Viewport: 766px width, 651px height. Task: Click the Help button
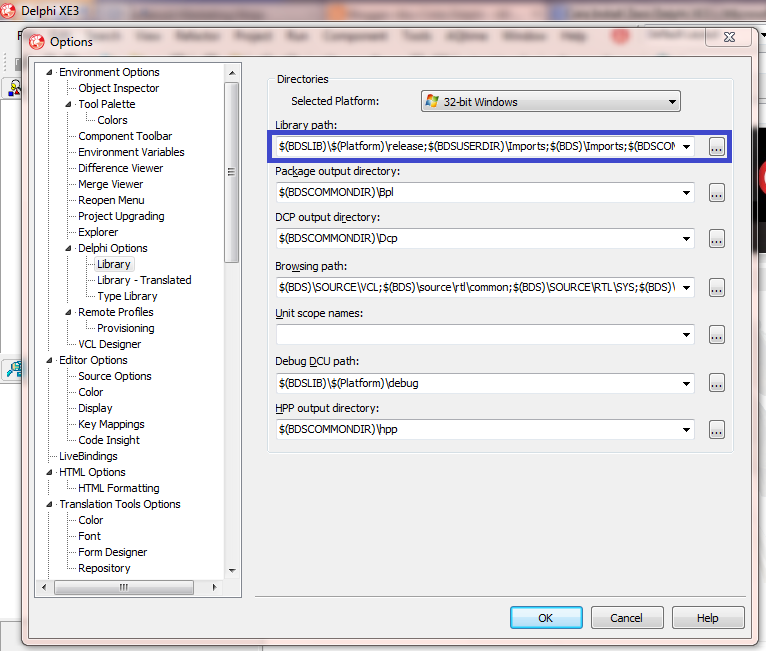click(x=708, y=618)
